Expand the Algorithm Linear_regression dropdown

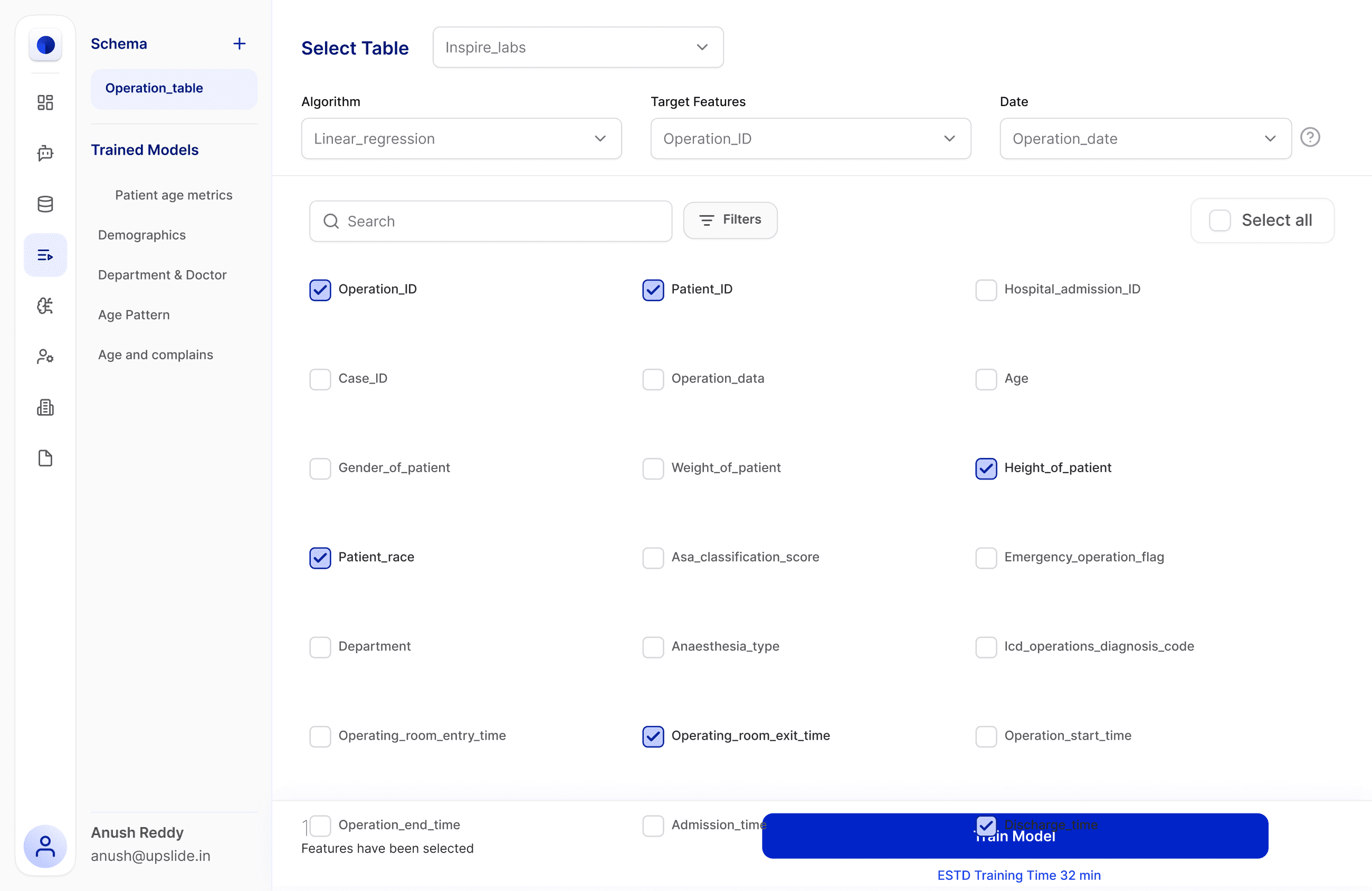coord(461,139)
